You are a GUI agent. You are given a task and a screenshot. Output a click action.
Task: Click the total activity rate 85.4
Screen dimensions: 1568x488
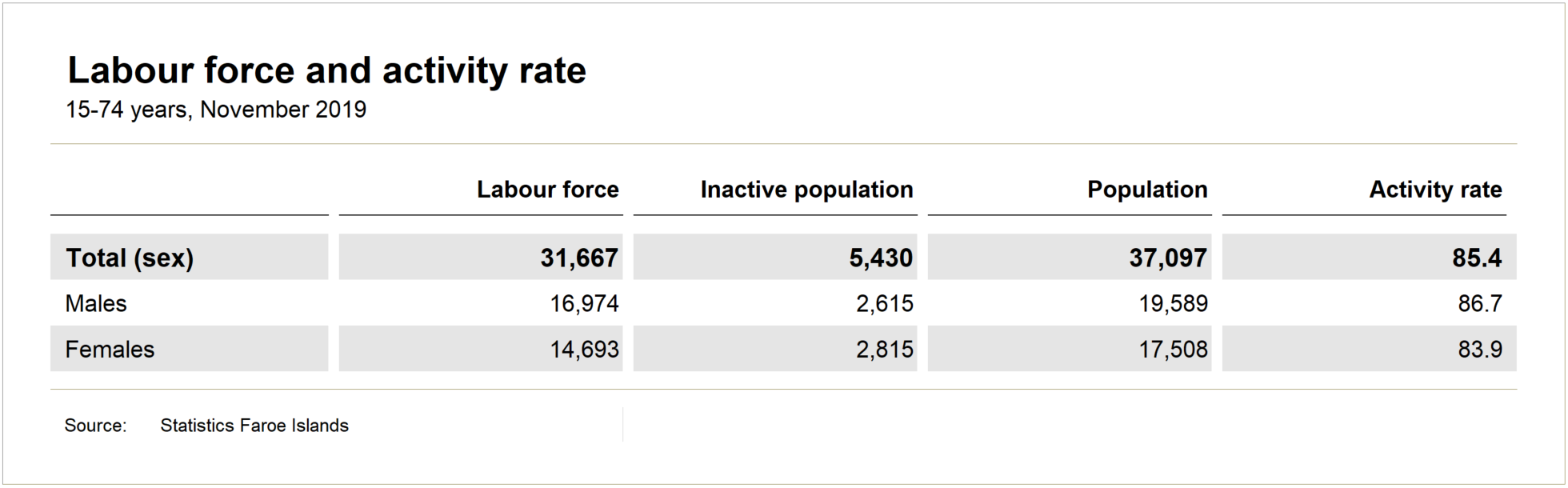1477,258
